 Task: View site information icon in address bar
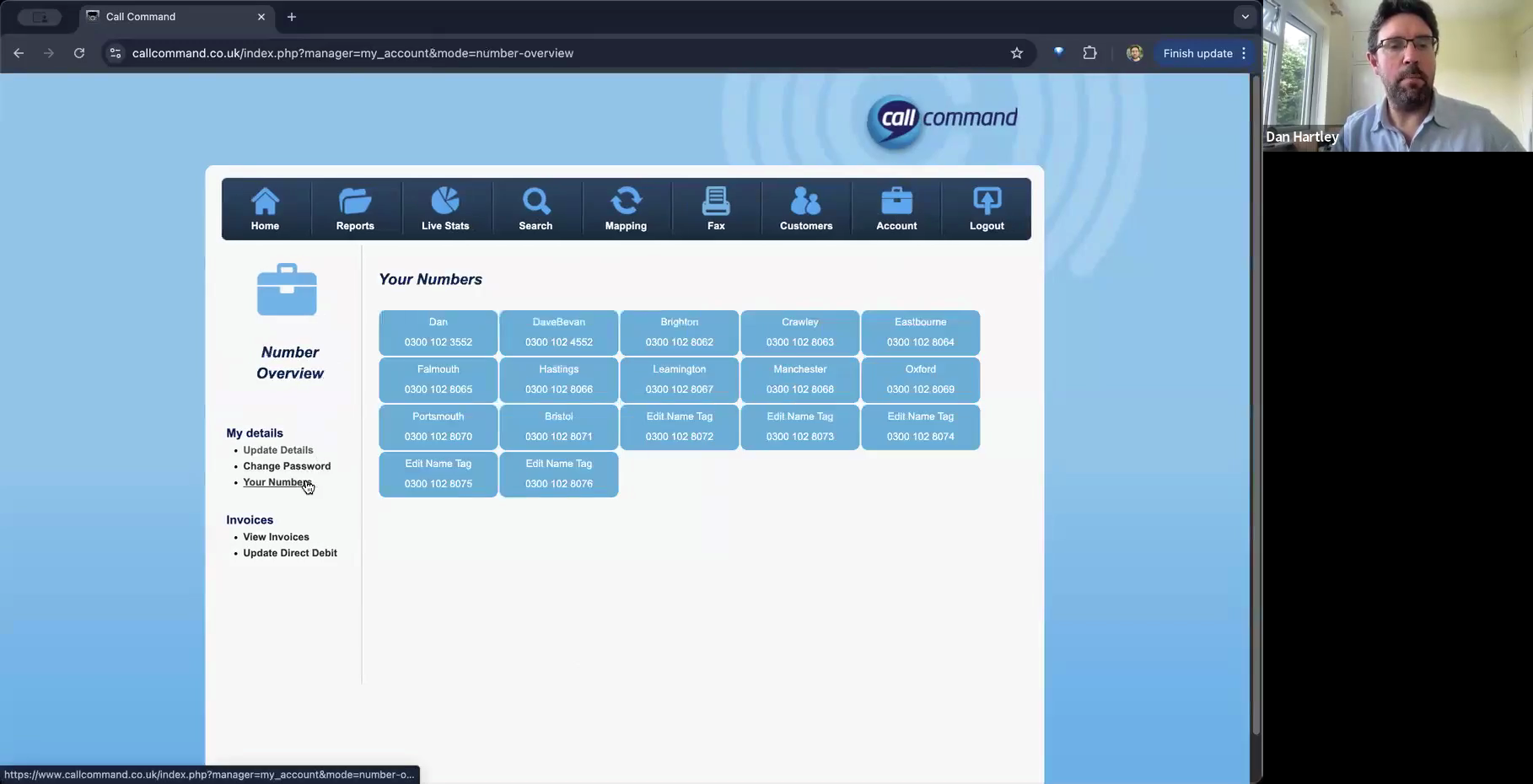[116, 53]
